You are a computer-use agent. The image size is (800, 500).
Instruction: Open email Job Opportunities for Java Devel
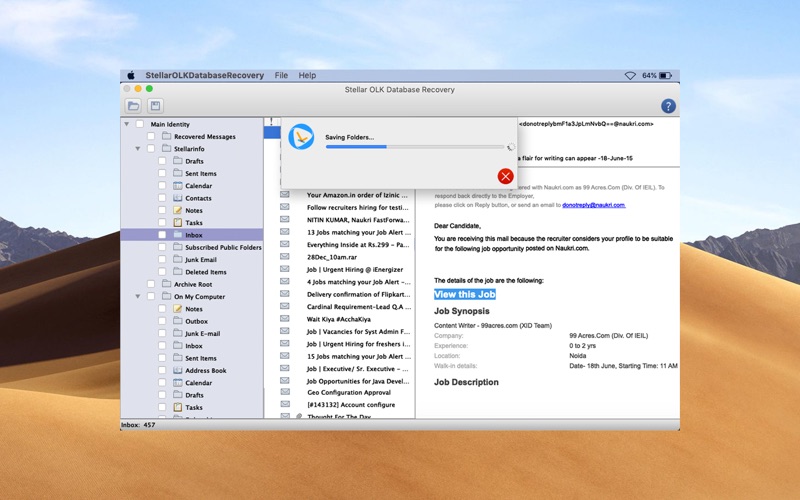point(358,381)
